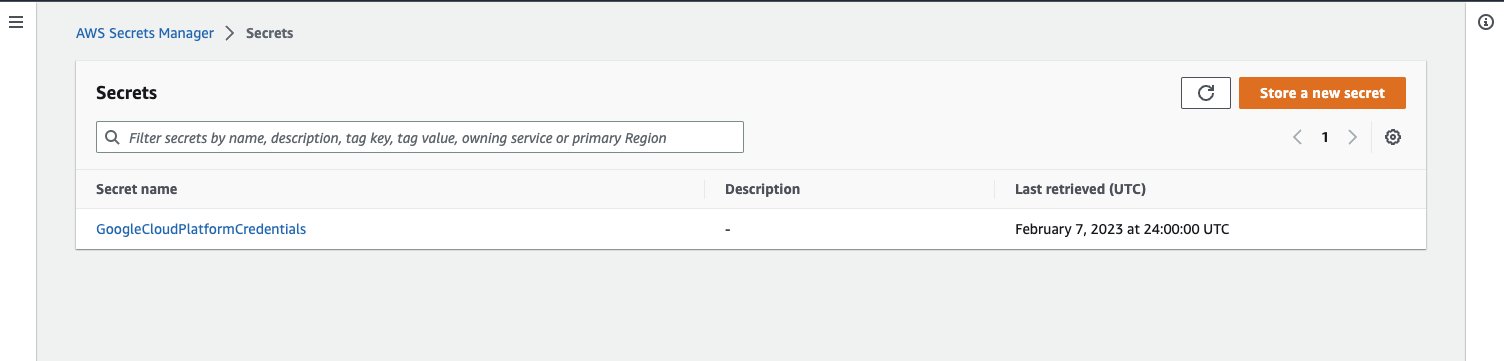Screen dimensions: 1504x361
Task: Click the dash in the Description cell
Action: 728,229
